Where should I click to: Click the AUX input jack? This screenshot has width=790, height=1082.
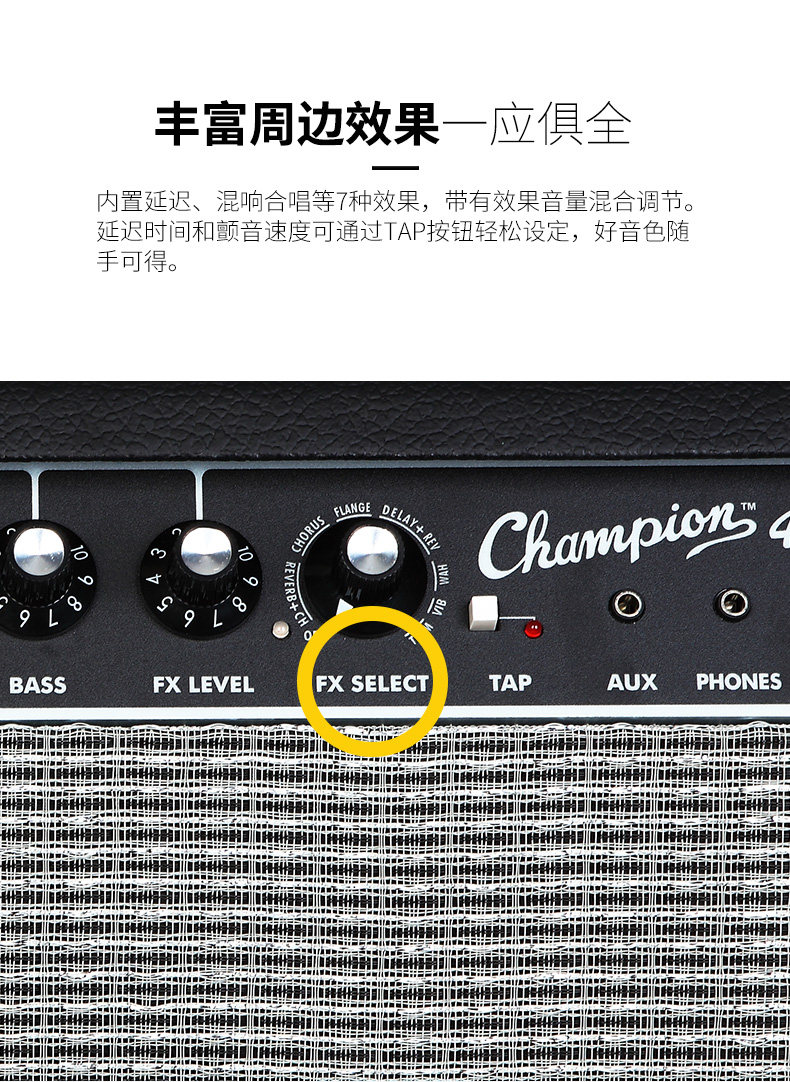coord(626,605)
